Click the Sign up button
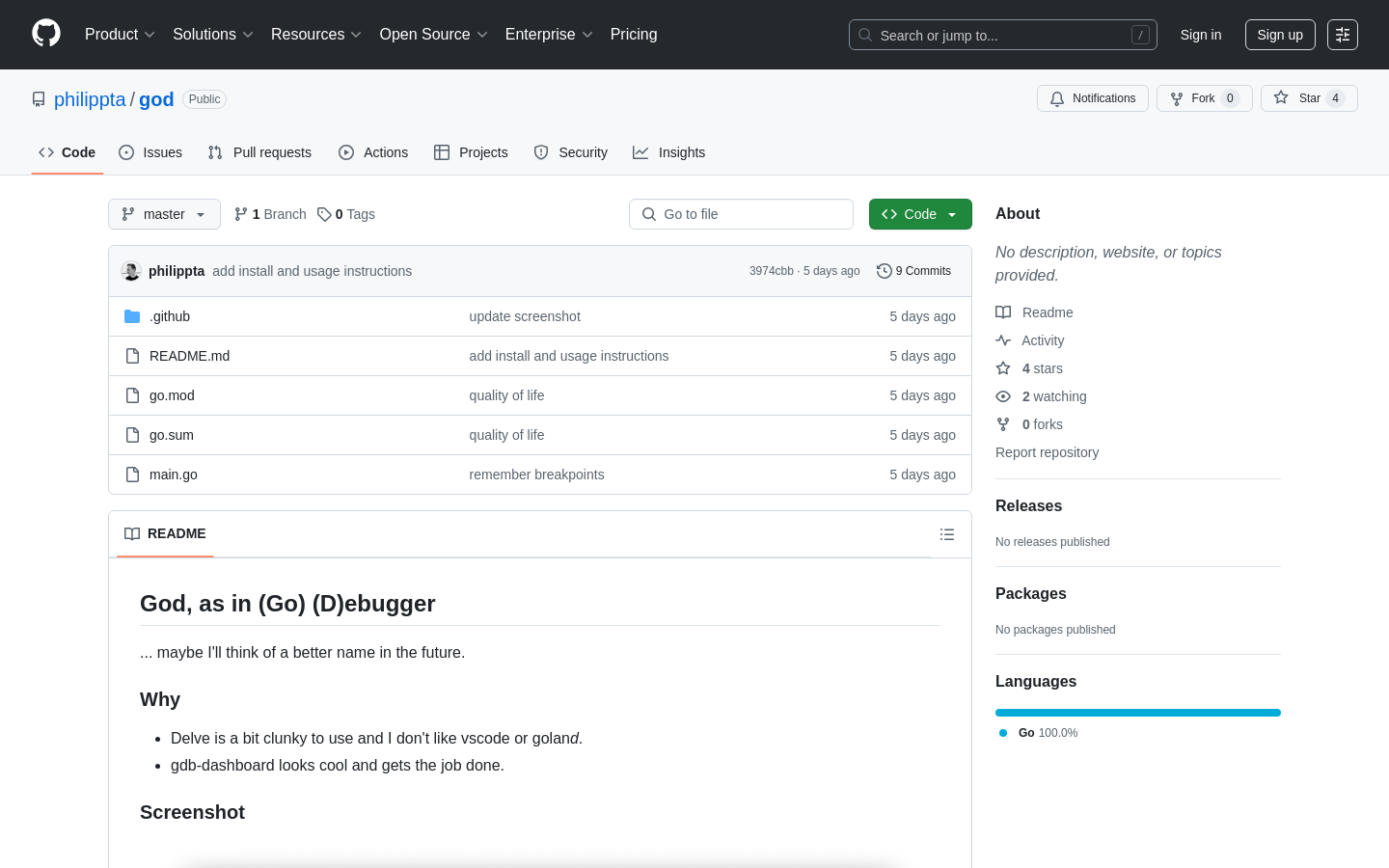This screenshot has height=868, width=1389. click(x=1280, y=35)
